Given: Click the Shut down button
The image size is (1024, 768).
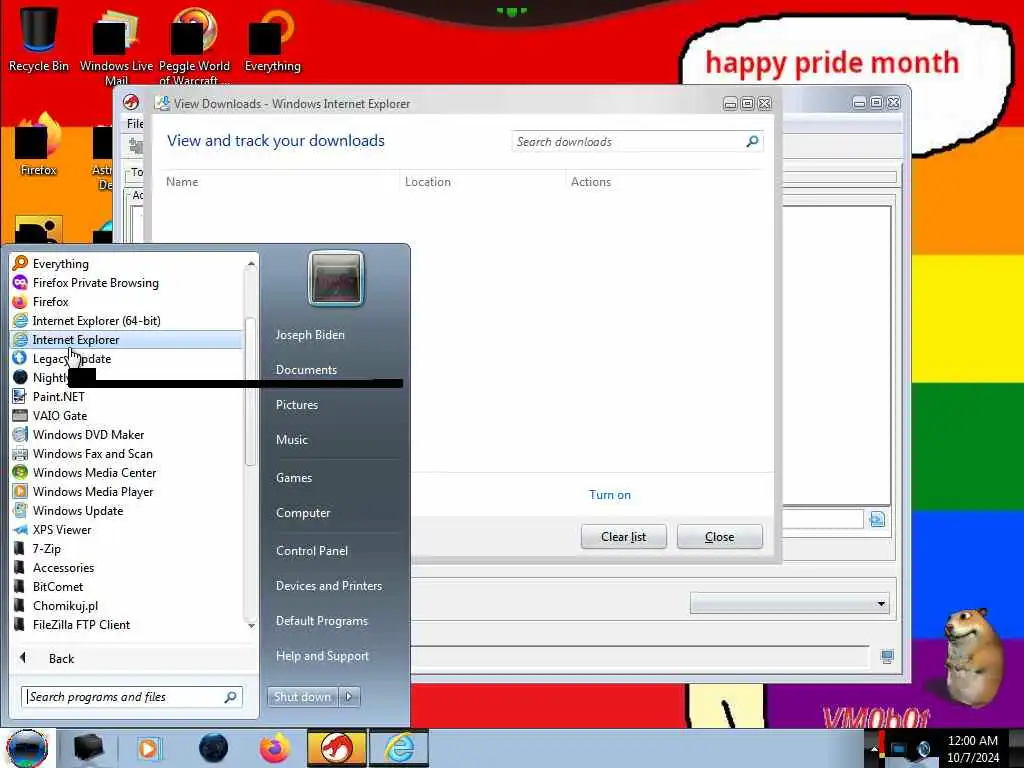Looking at the screenshot, I should coord(302,697).
